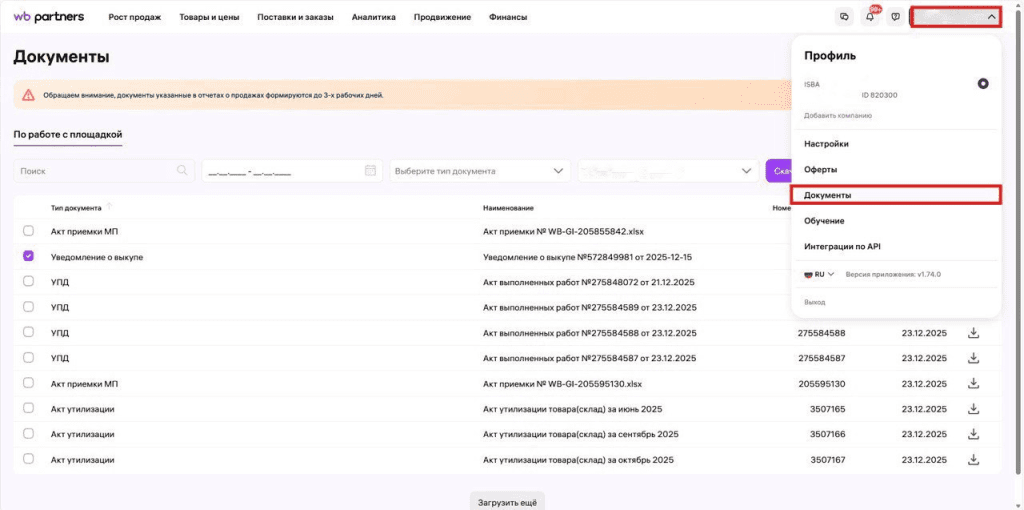Viewport: 1024px width, 510px height.
Task: Click the ID 820300 text in profile
Action: click(x=880, y=95)
